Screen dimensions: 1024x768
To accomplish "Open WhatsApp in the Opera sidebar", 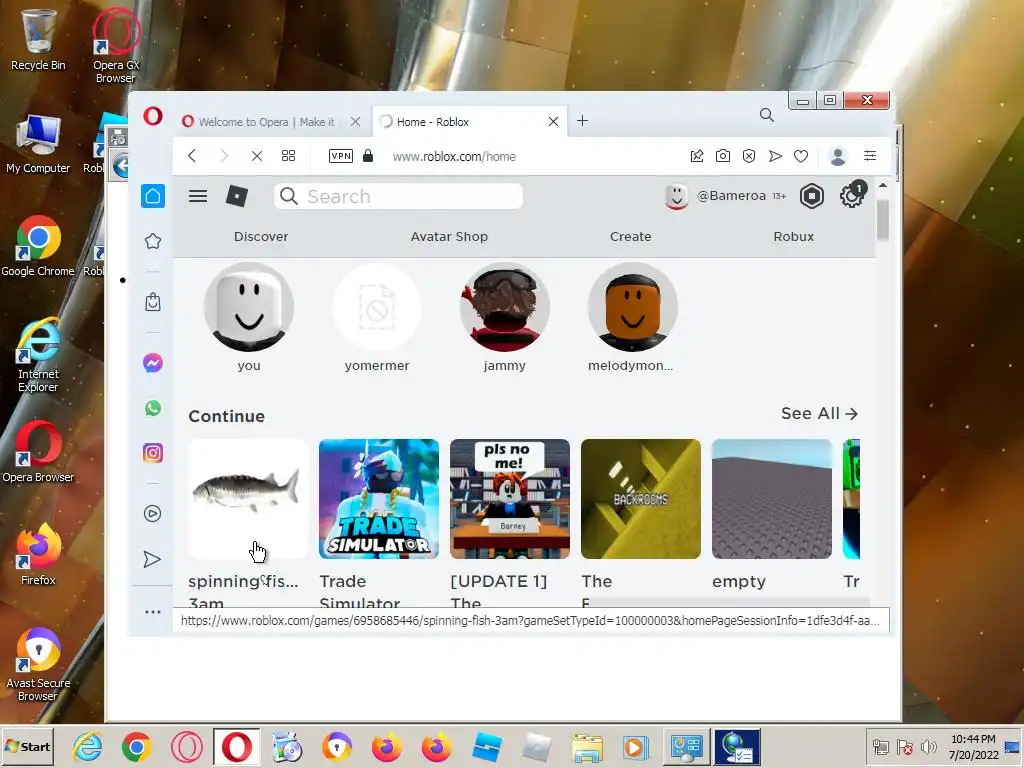I will (x=153, y=408).
